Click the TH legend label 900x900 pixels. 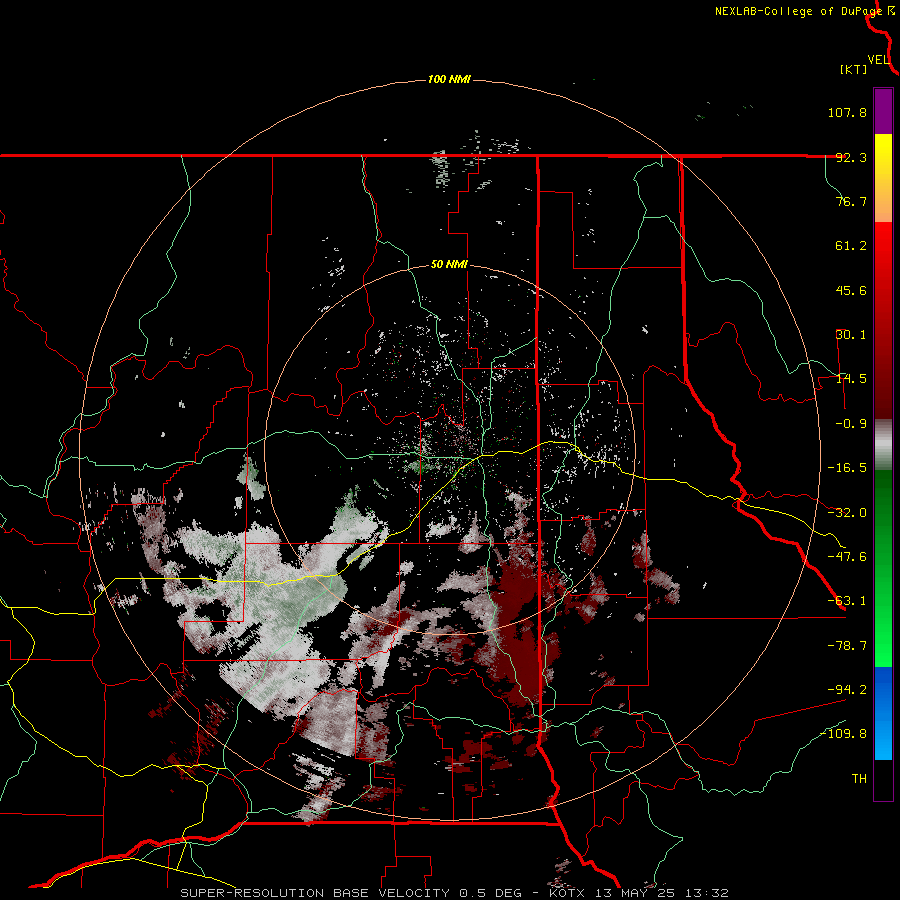[x=859, y=779]
